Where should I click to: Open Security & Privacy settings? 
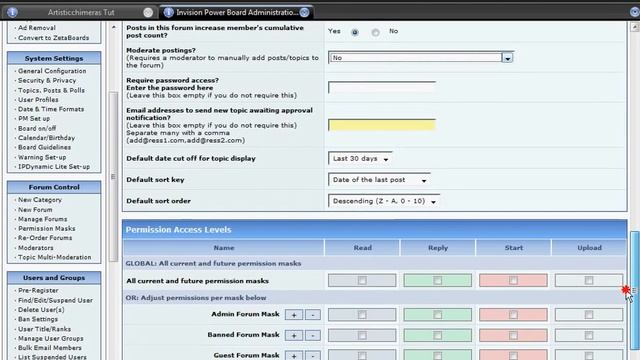[x=47, y=80]
